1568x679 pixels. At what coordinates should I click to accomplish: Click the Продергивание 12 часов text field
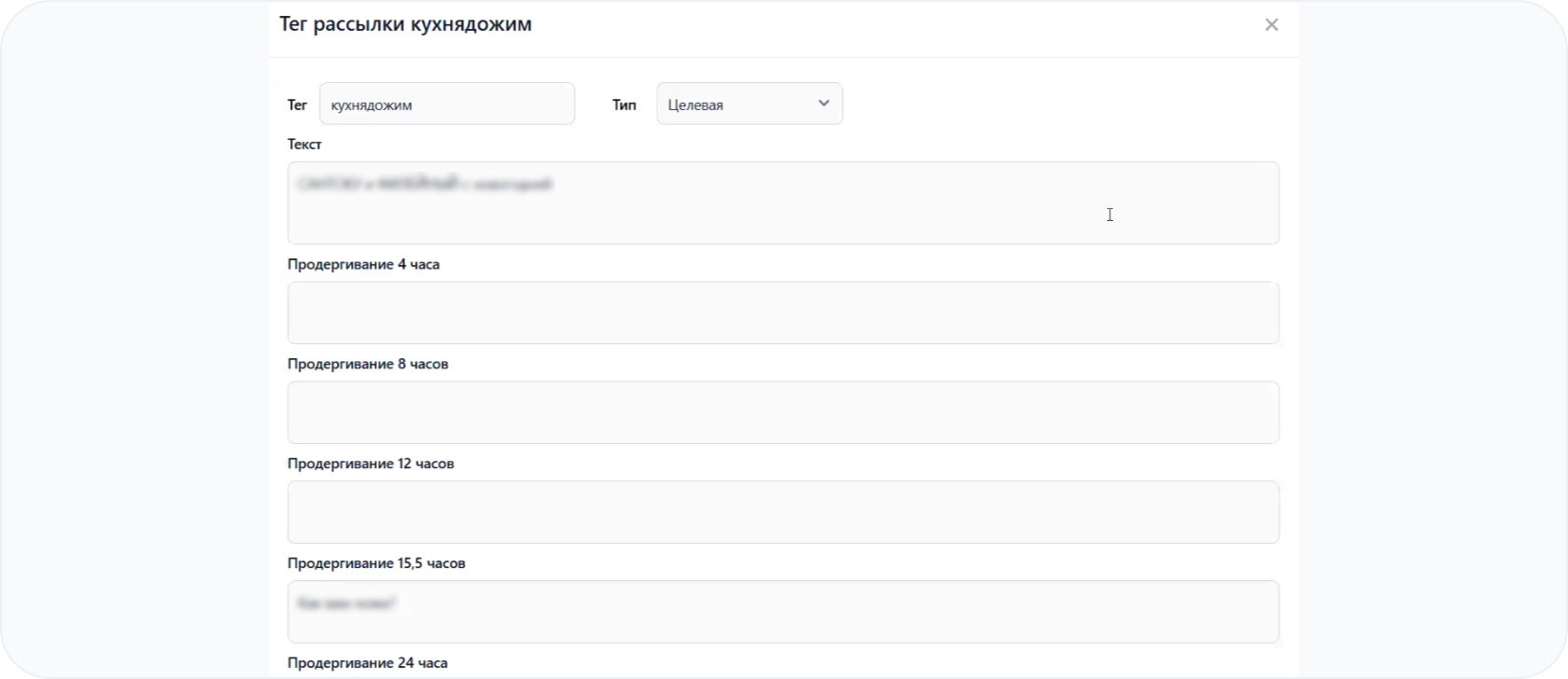[x=783, y=512]
